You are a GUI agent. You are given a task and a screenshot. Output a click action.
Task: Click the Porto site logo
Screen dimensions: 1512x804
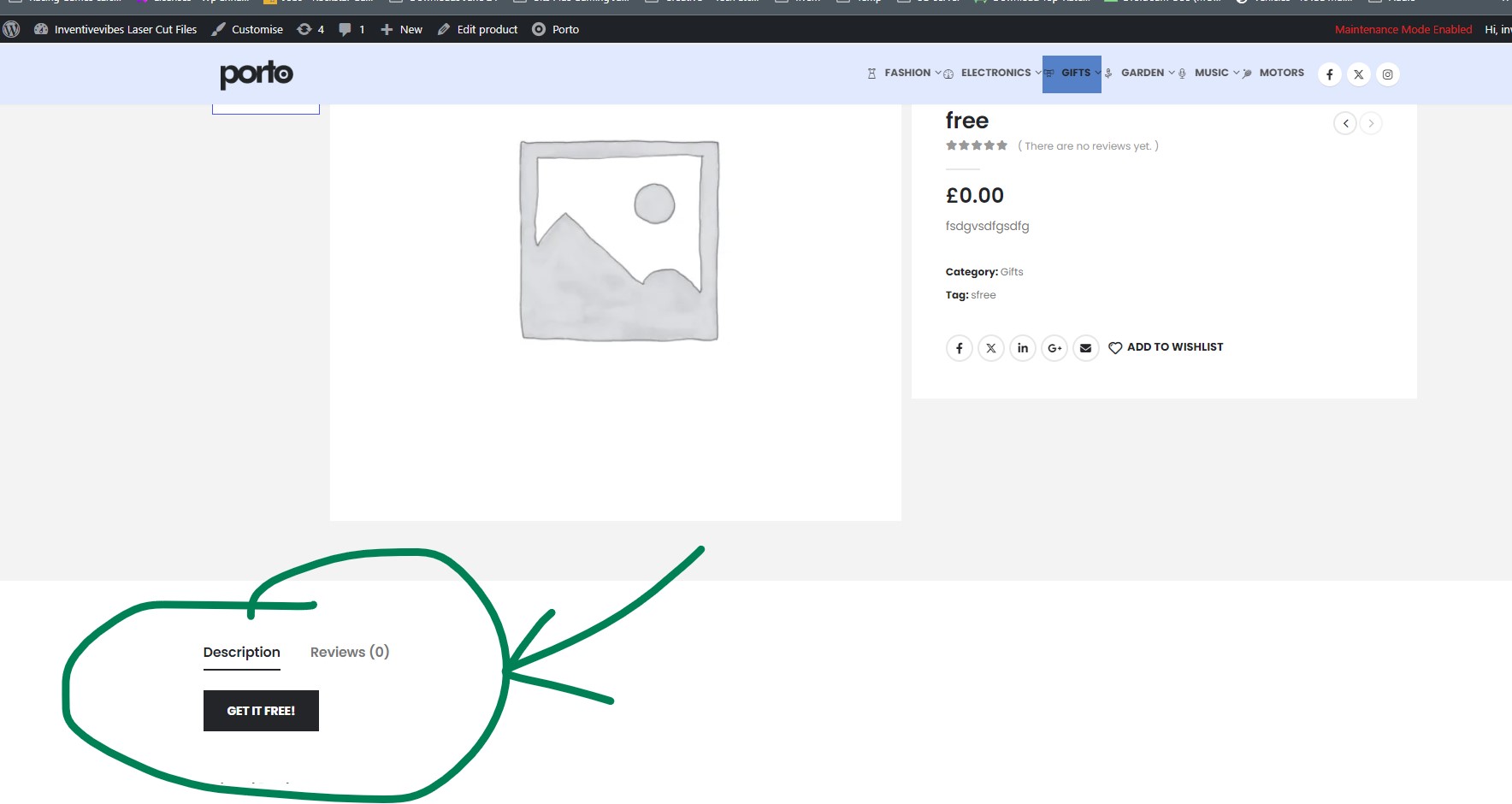257,74
